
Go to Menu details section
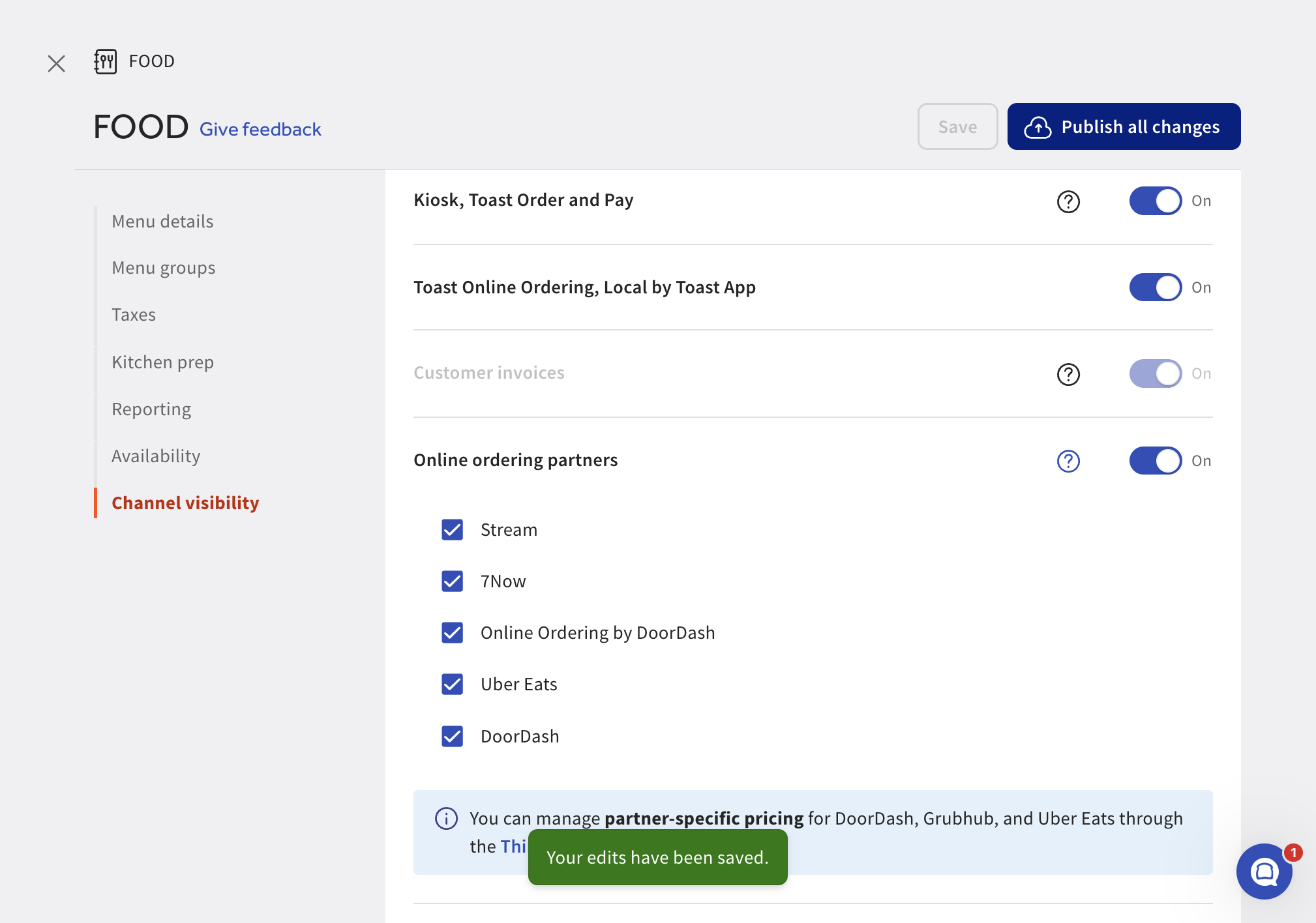(162, 222)
